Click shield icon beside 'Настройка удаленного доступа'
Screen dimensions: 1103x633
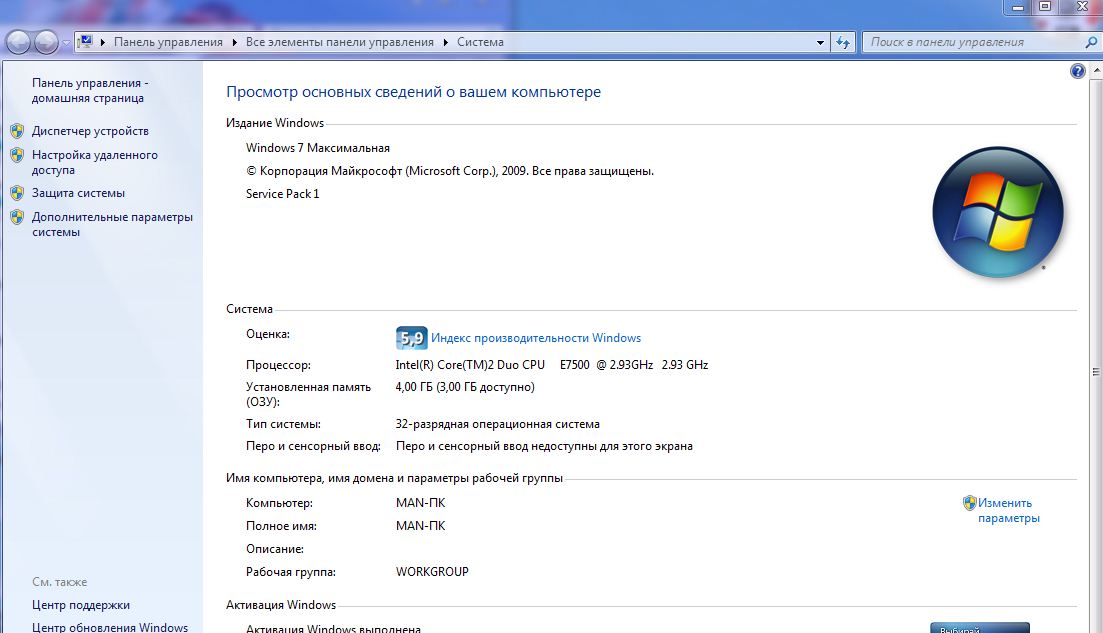click(x=18, y=155)
